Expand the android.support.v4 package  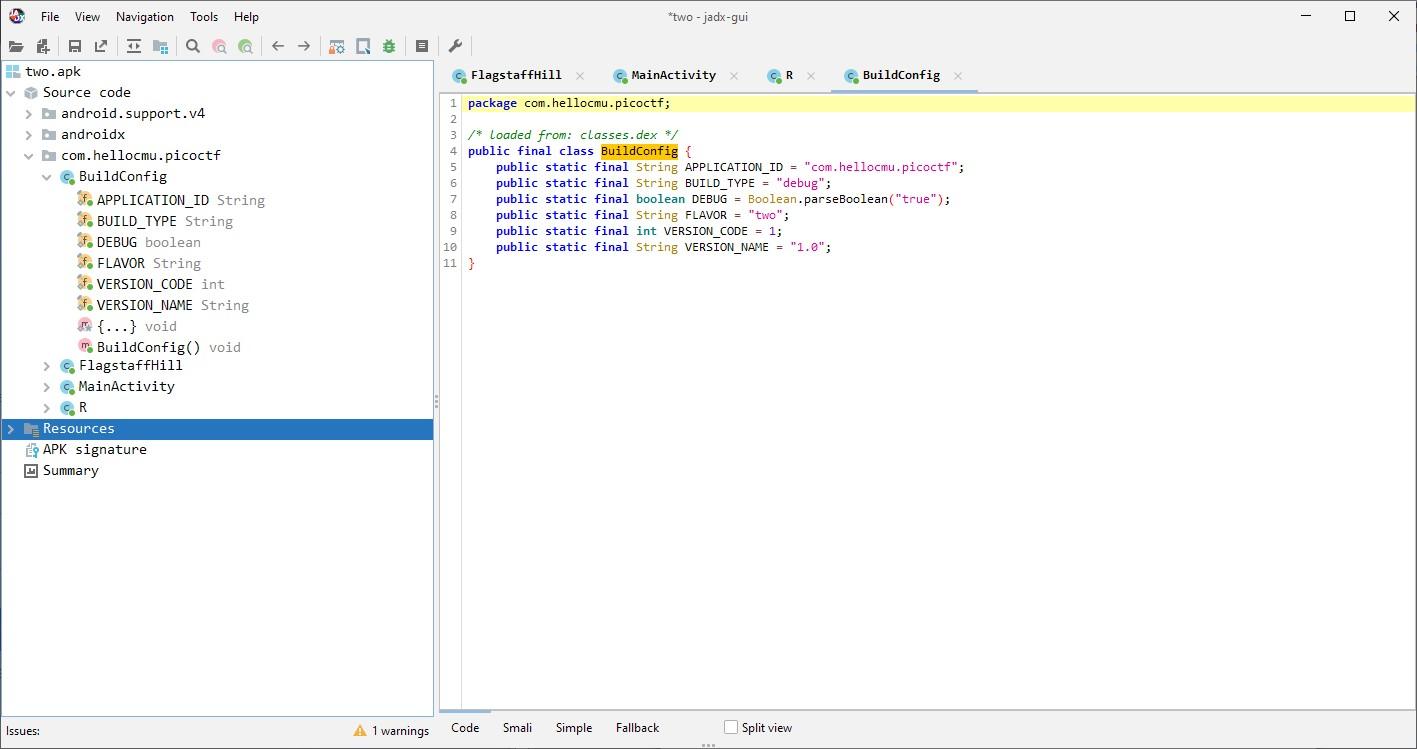[29, 114]
